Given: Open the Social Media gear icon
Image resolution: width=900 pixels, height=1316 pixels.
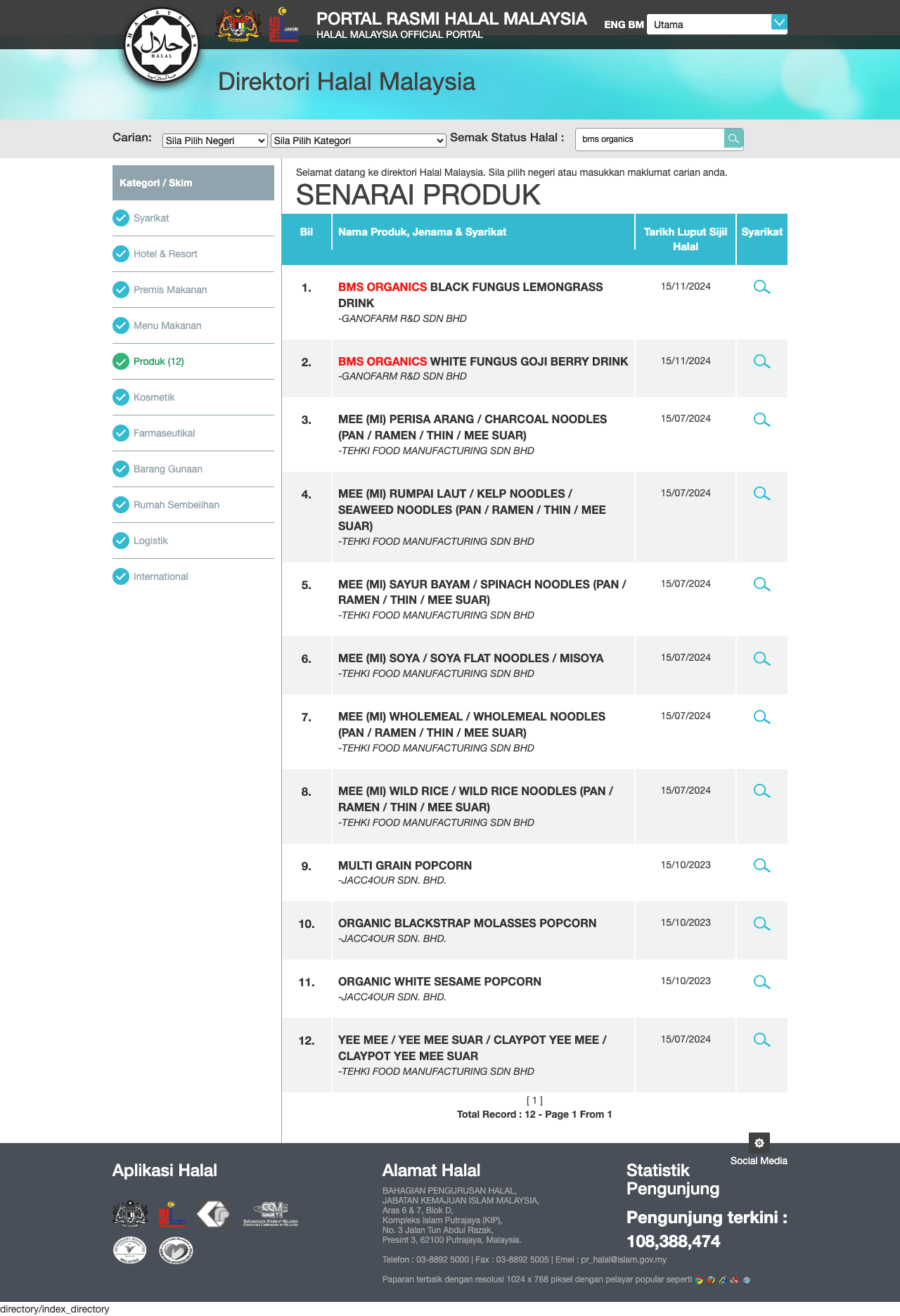Looking at the screenshot, I should point(759,1142).
